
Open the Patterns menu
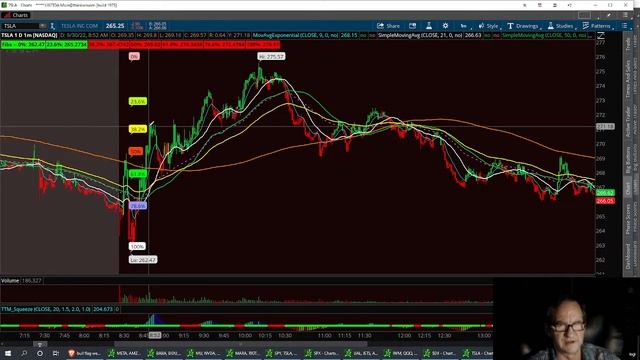pyautogui.click(x=597, y=26)
